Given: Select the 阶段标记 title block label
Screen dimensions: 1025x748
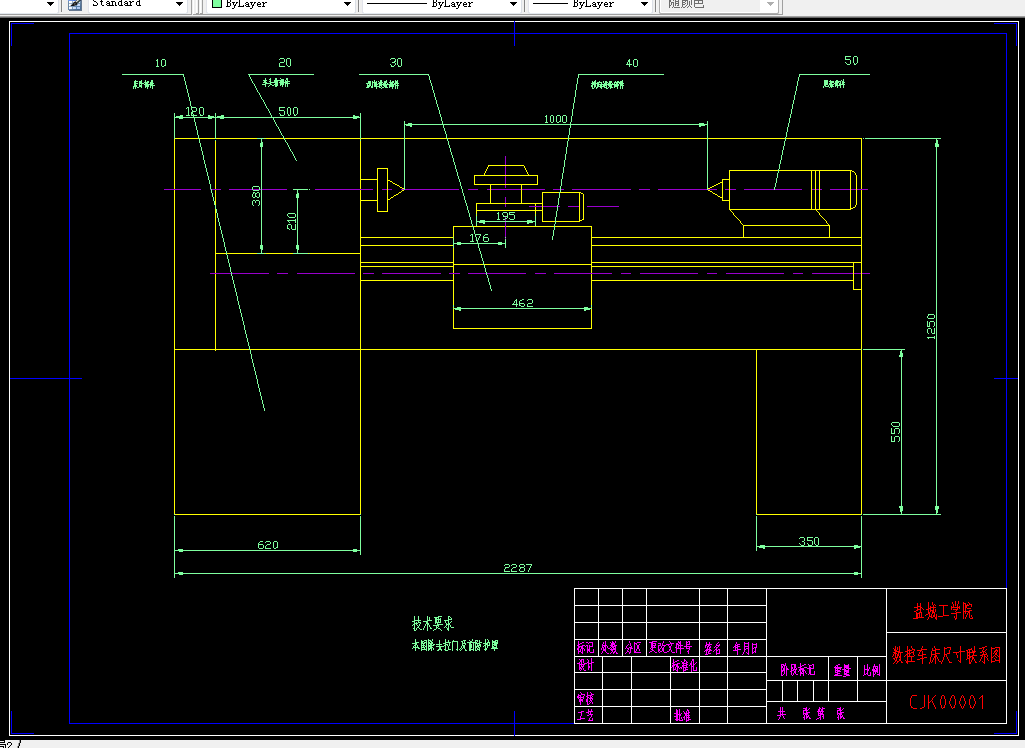Looking at the screenshot, I should point(798,670).
